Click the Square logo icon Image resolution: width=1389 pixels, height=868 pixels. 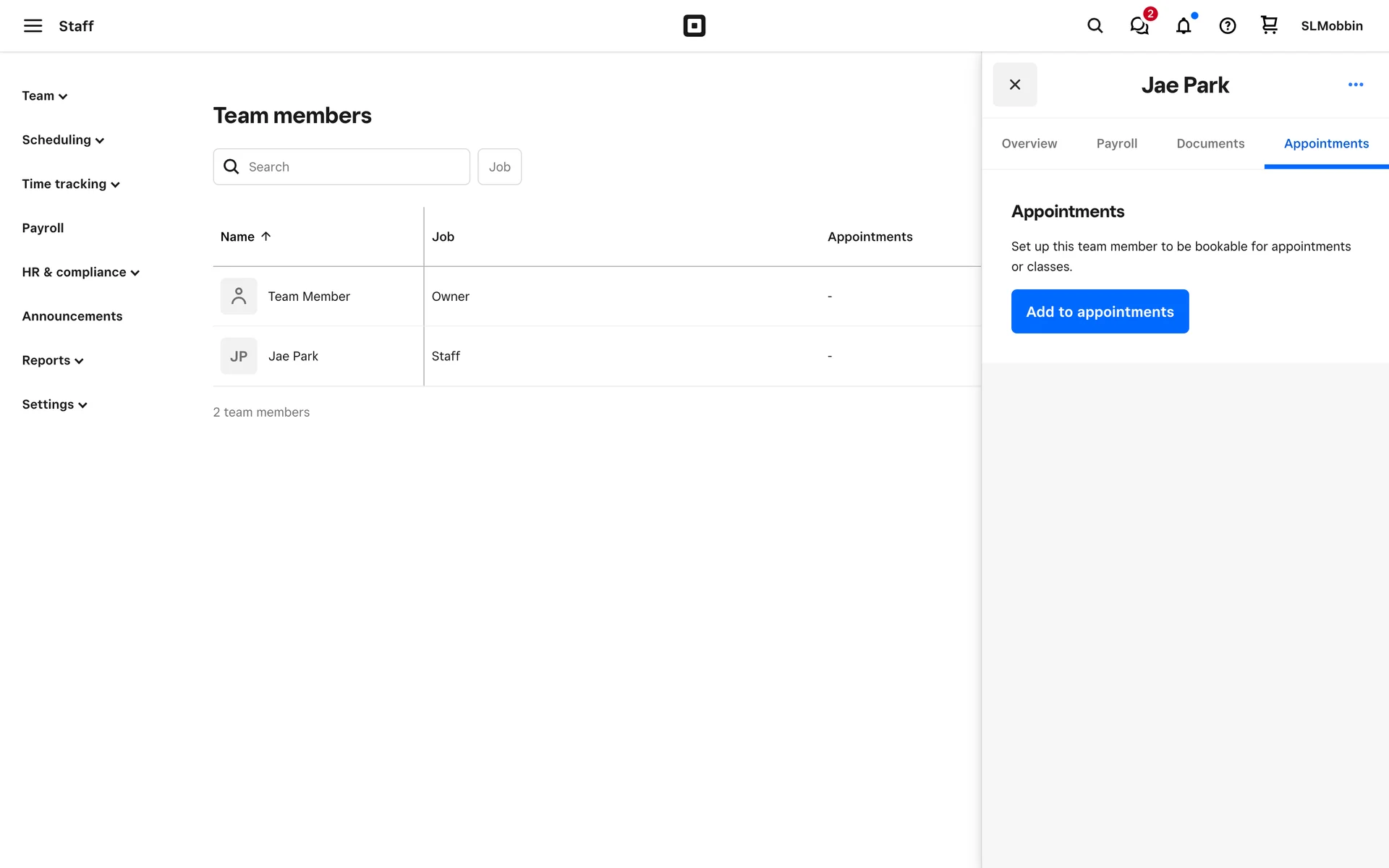[694, 26]
